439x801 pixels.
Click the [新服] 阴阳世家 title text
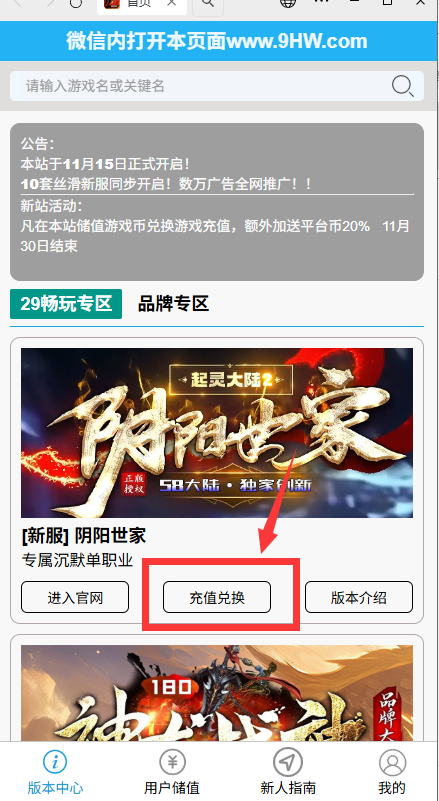[84, 536]
